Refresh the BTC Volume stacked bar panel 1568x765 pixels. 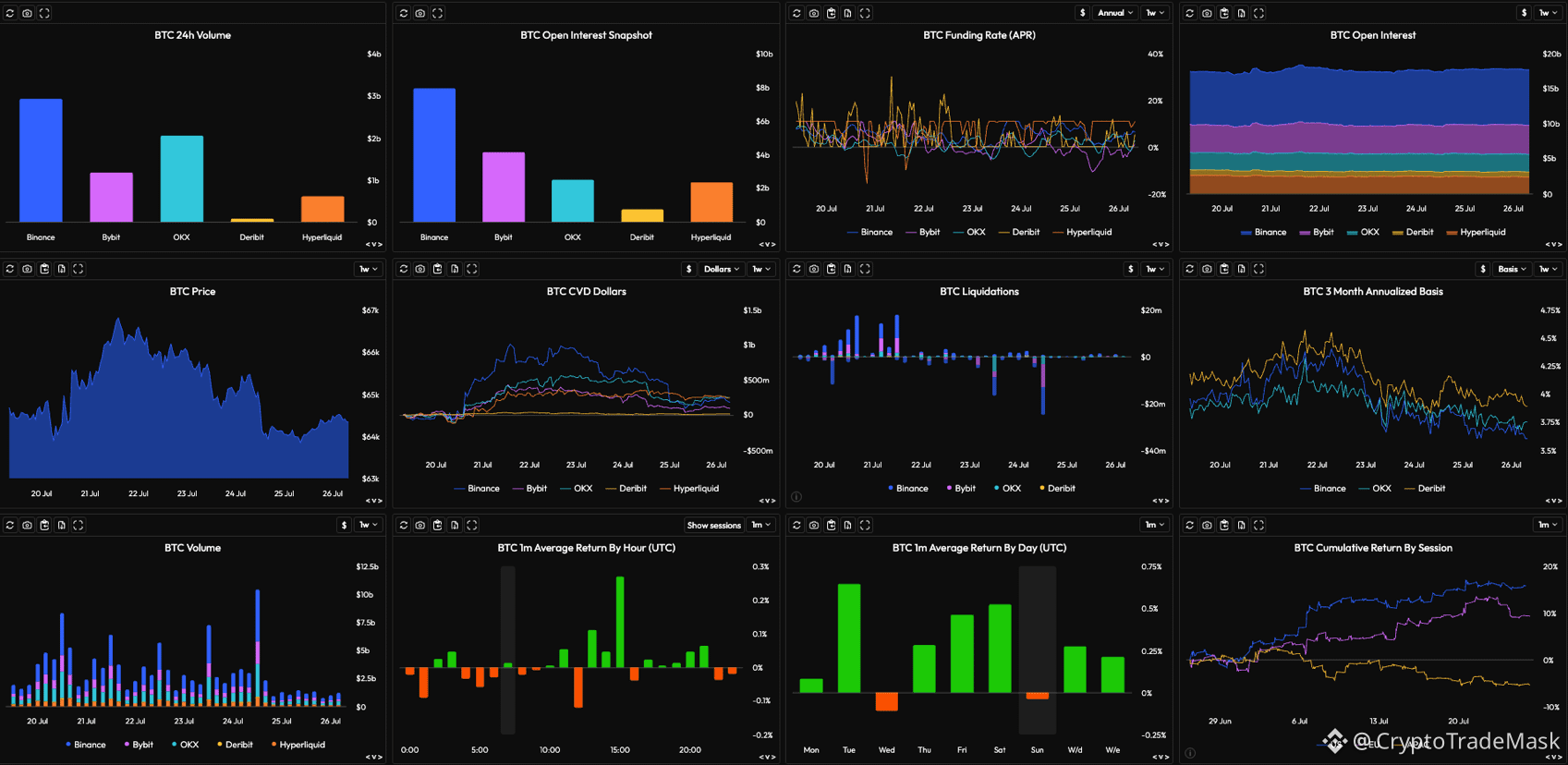coord(10,525)
